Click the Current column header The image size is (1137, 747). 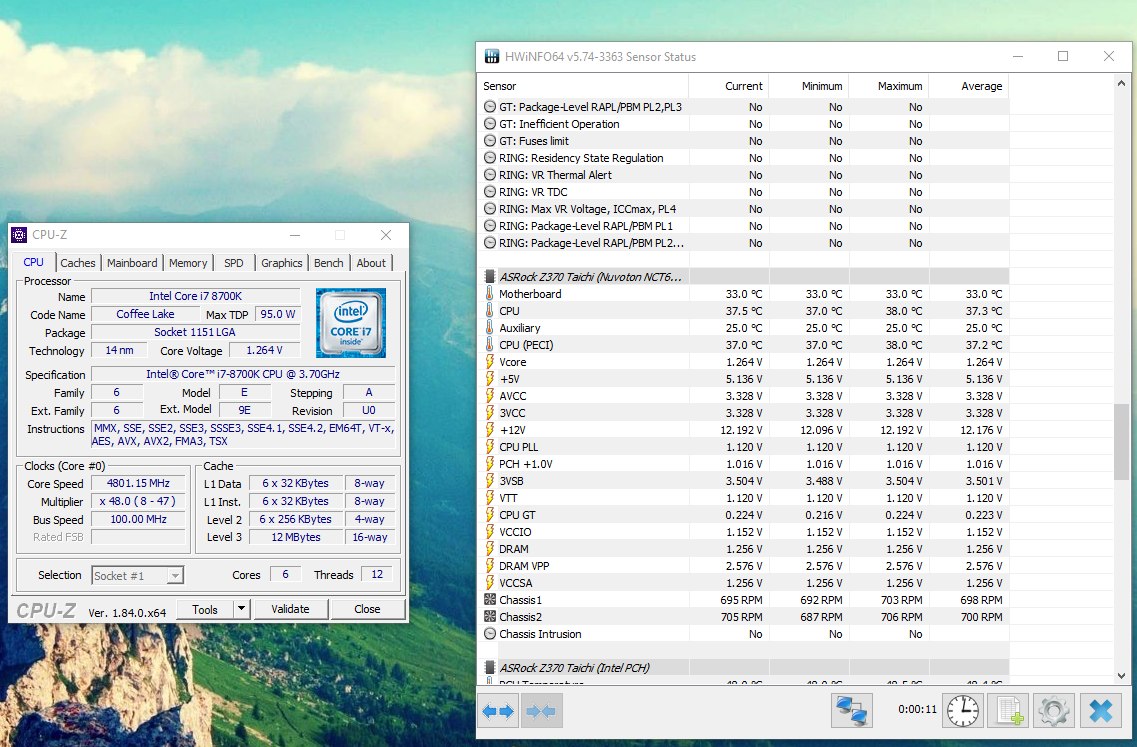729,86
